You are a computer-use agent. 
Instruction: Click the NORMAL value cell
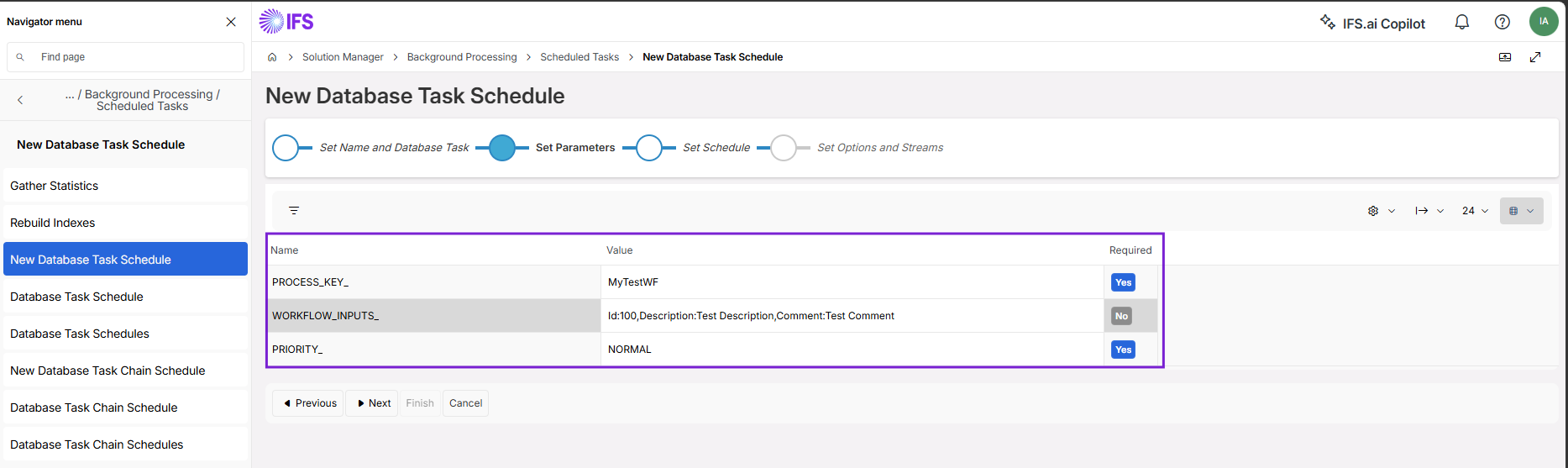coord(852,350)
